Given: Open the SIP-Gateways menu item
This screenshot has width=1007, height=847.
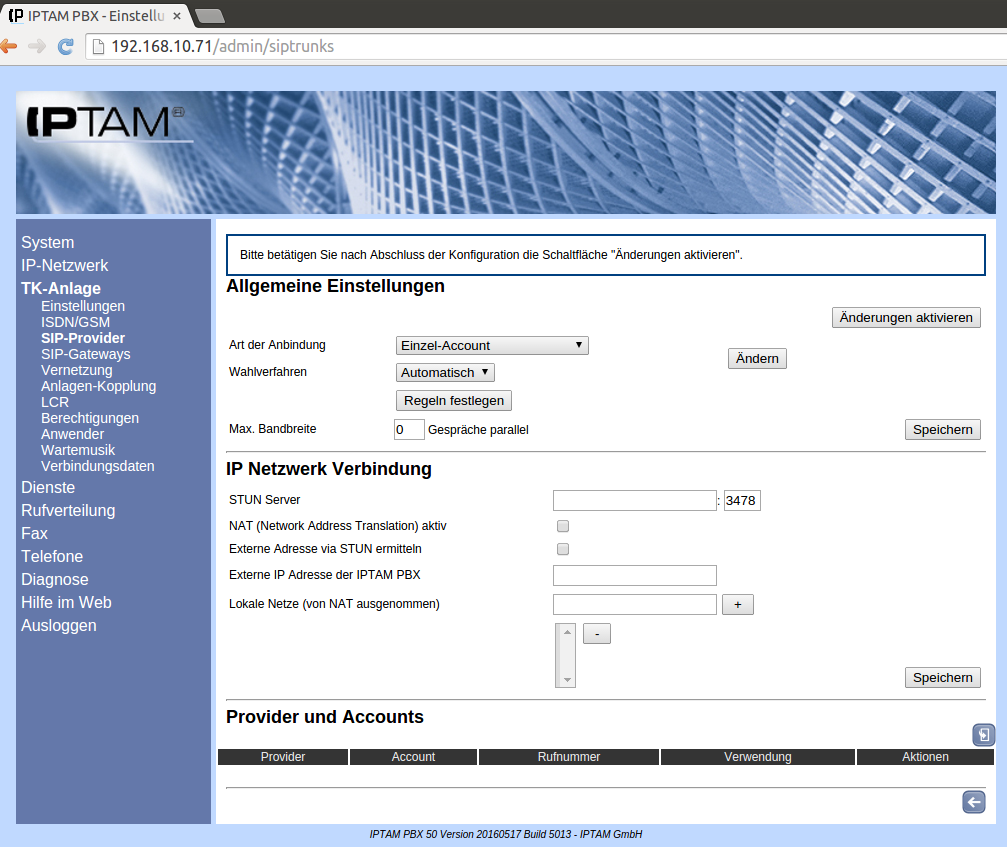Looking at the screenshot, I should (x=85, y=354).
